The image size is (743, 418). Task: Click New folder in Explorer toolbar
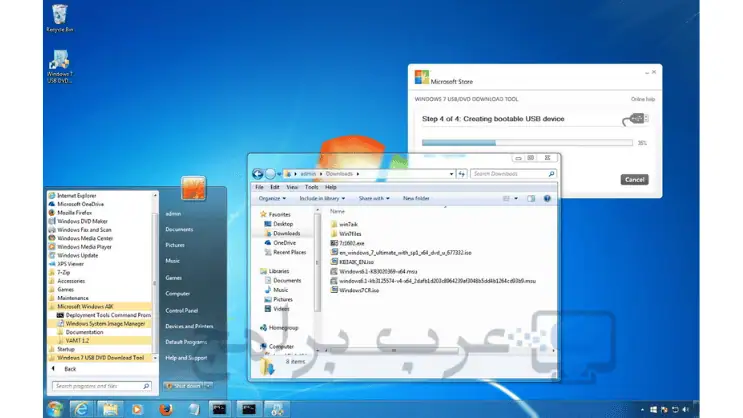[416, 199]
